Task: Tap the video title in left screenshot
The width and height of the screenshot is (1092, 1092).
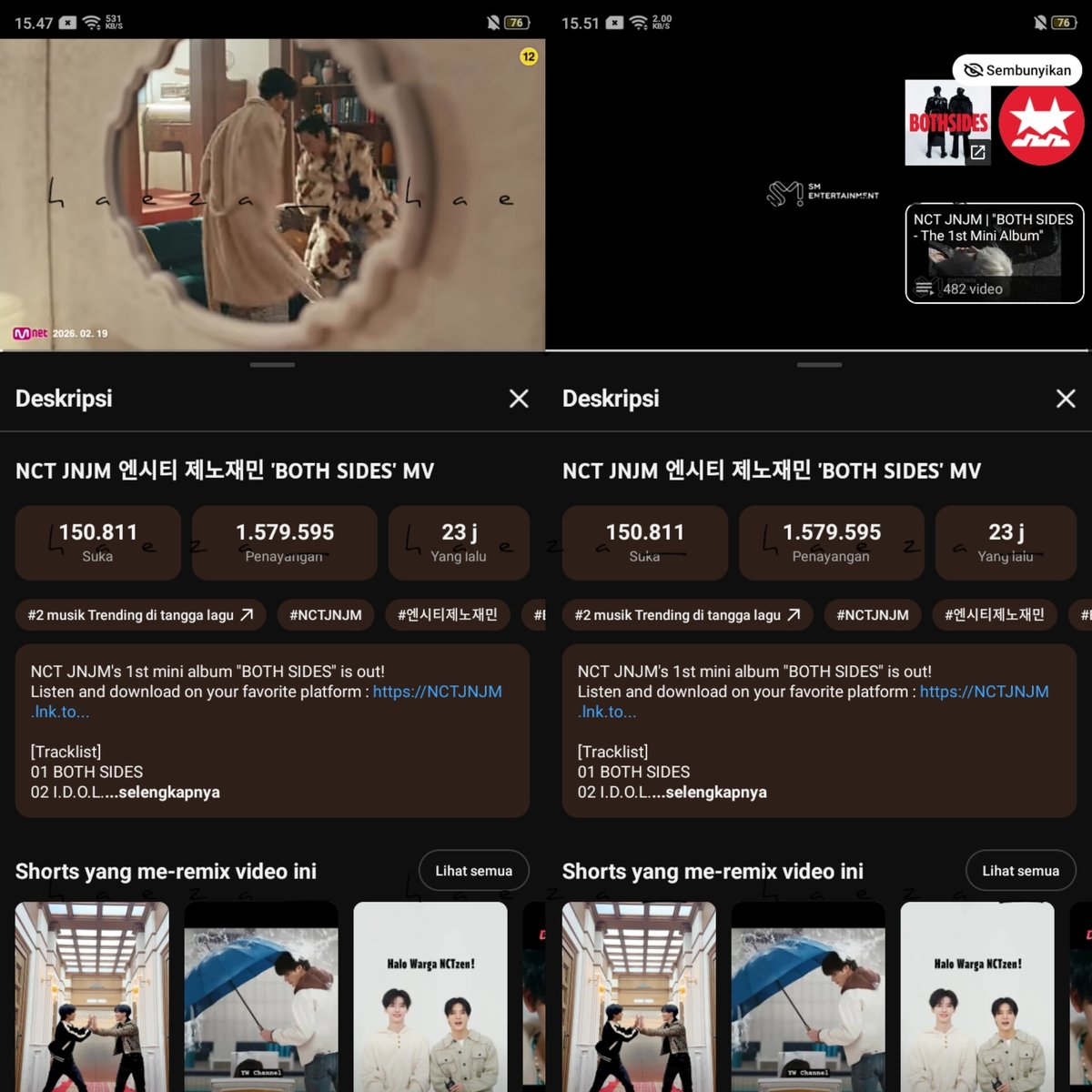Action: (x=225, y=470)
